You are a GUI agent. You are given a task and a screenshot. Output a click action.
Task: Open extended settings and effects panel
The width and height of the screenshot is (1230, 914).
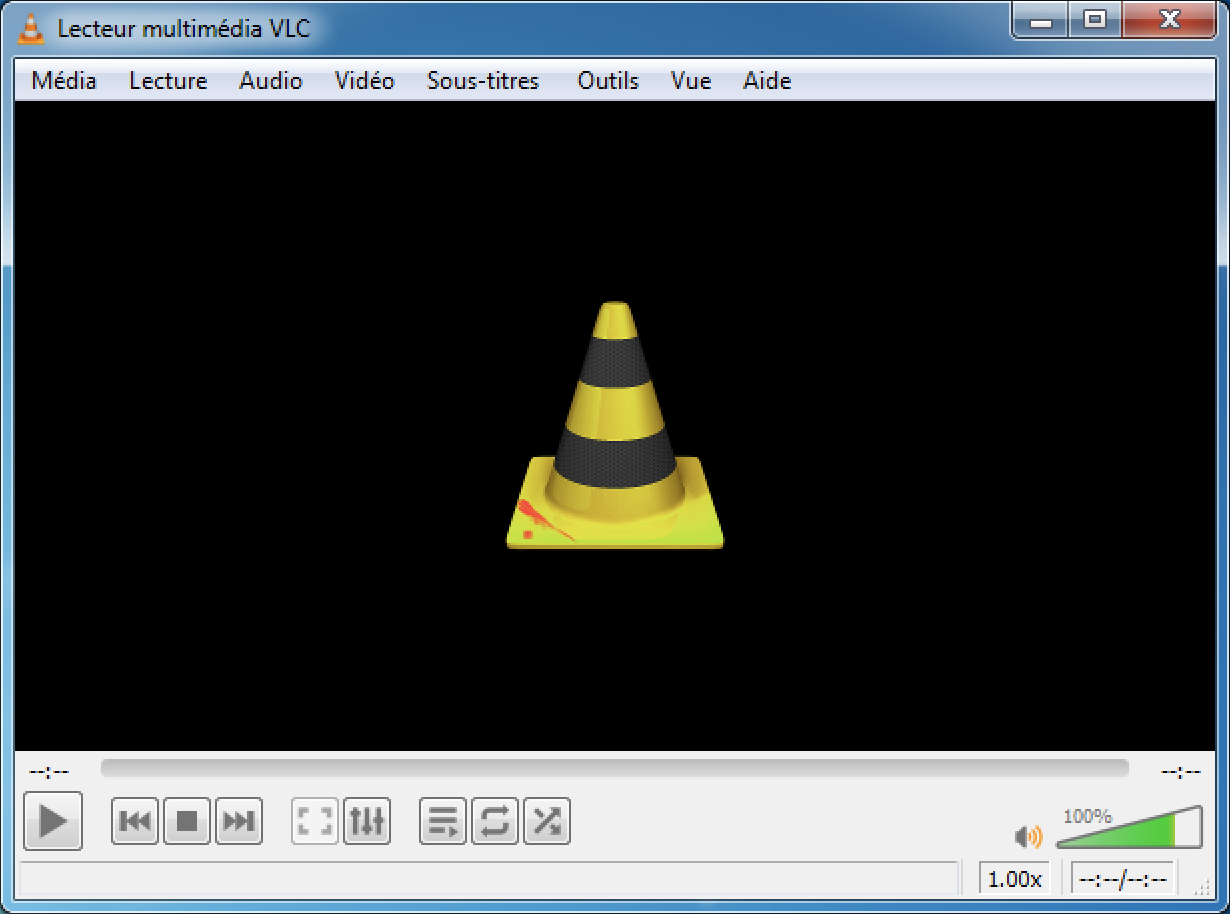click(367, 822)
